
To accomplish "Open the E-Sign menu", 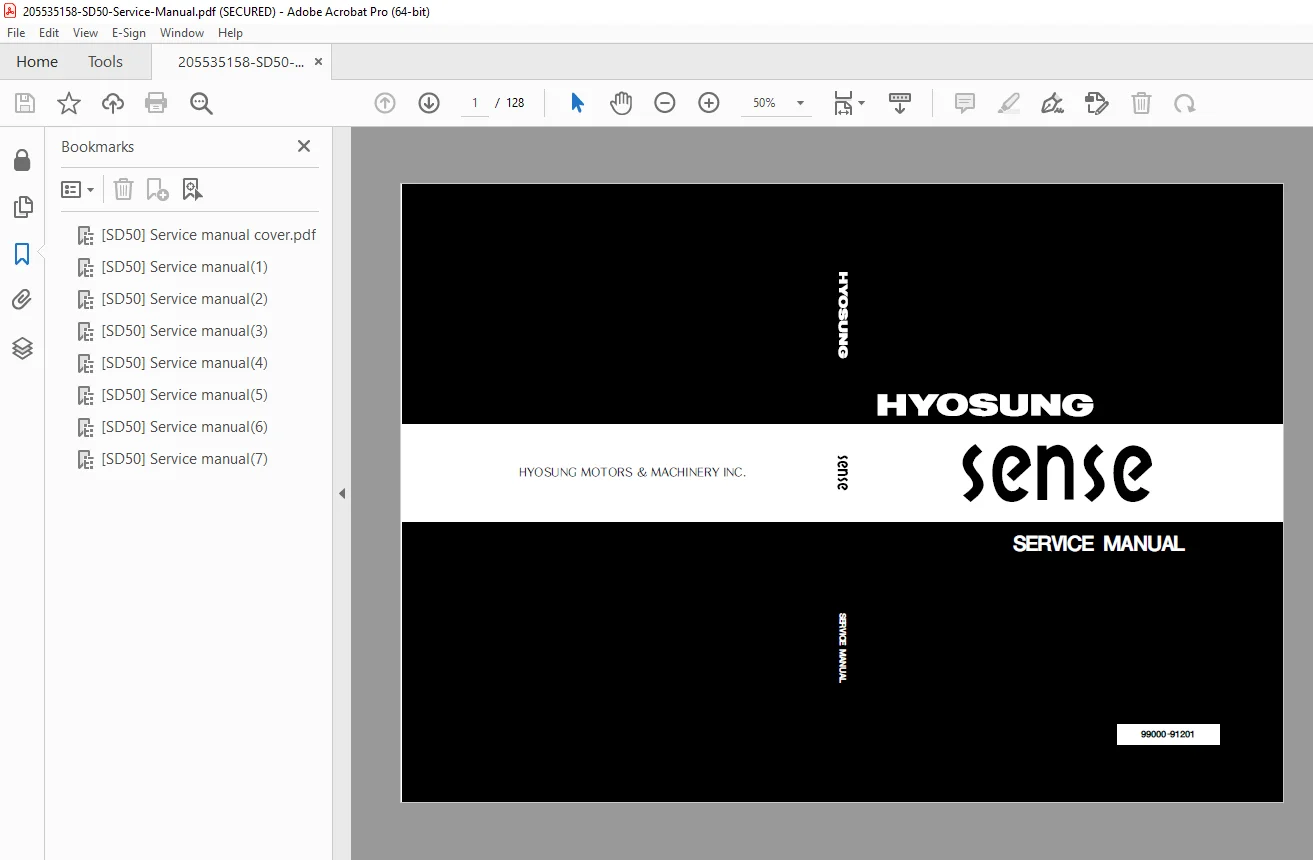I will pyautogui.click(x=129, y=33).
